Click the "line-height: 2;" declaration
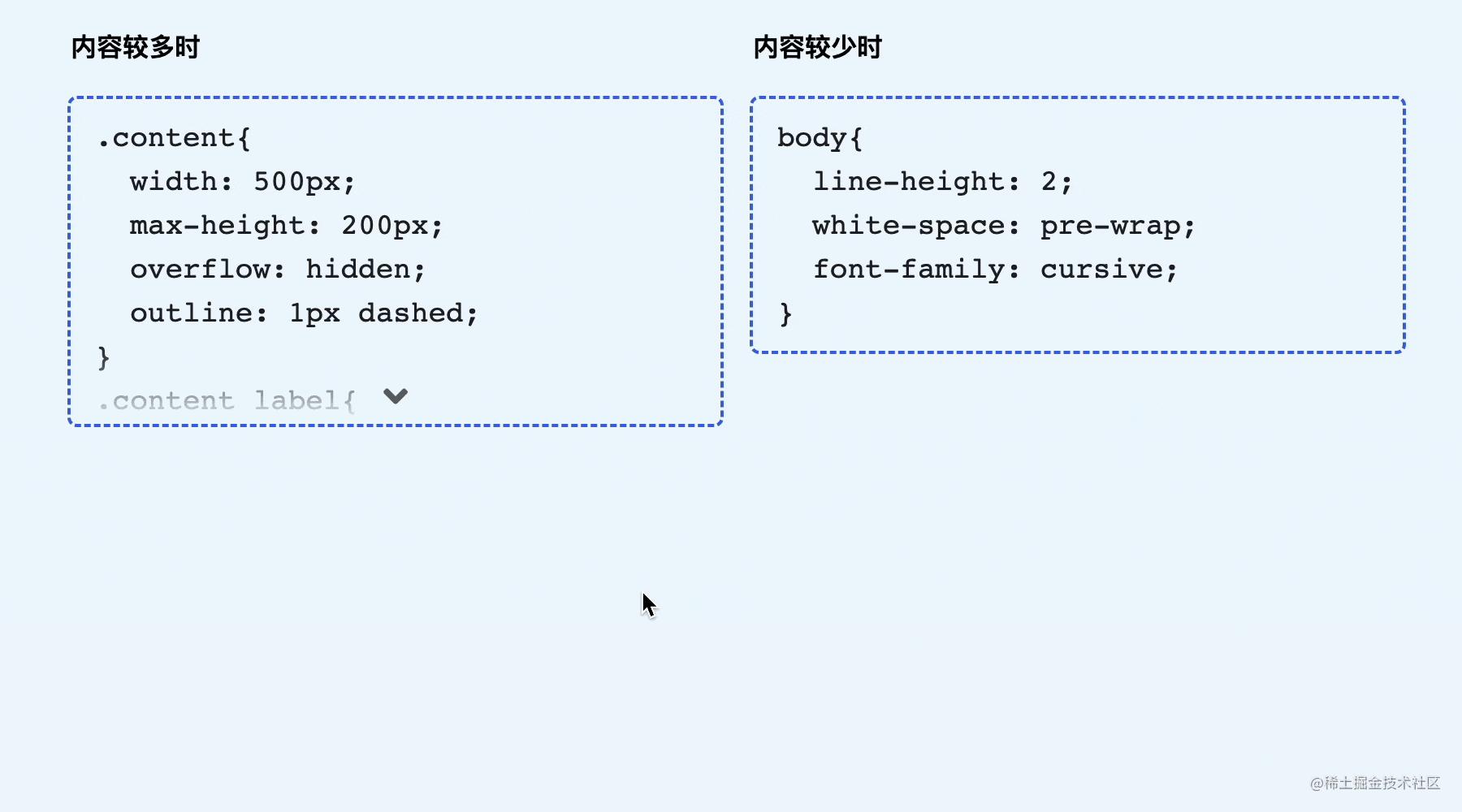This screenshot has height=812, width=1462. pyautogui.click(x=943, y=181)
